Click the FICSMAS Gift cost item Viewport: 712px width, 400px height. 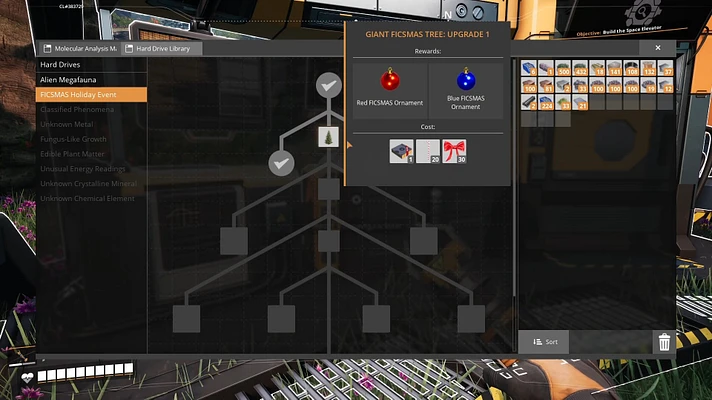click(x=401, y=151)
